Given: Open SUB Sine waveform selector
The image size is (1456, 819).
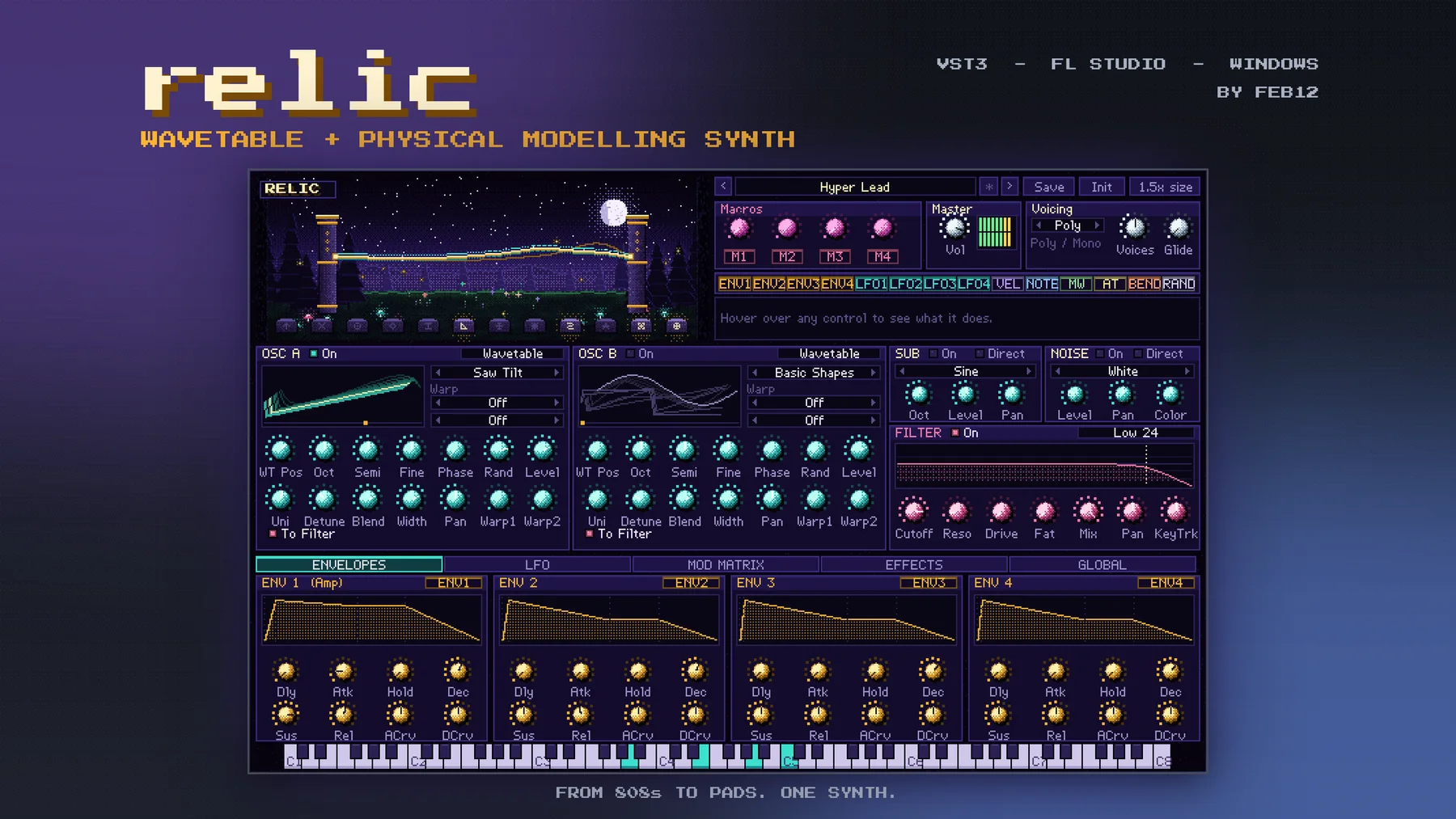Looking at the screenshot, I should click(965, 371).
